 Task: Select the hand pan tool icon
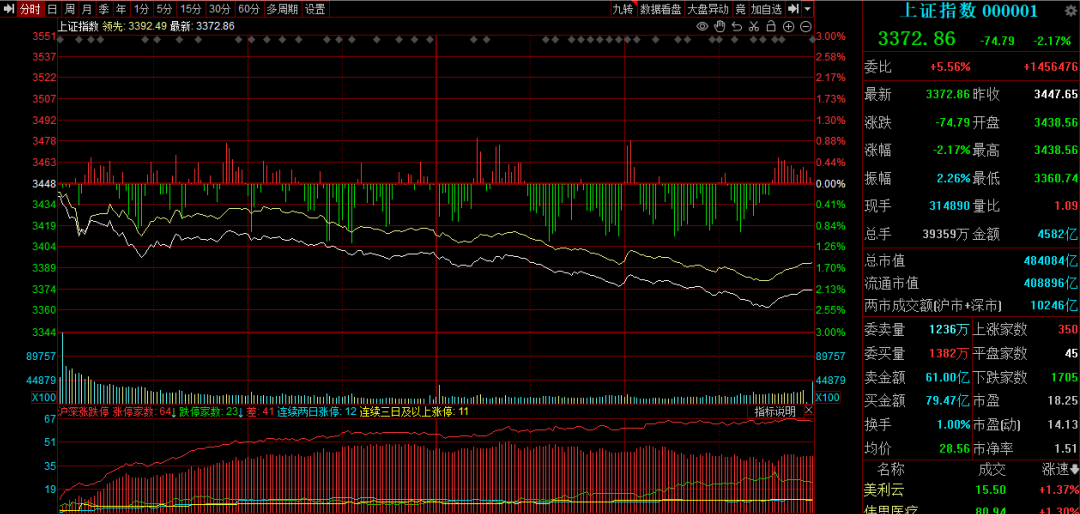pyautogui.click(x=720, y=27)
